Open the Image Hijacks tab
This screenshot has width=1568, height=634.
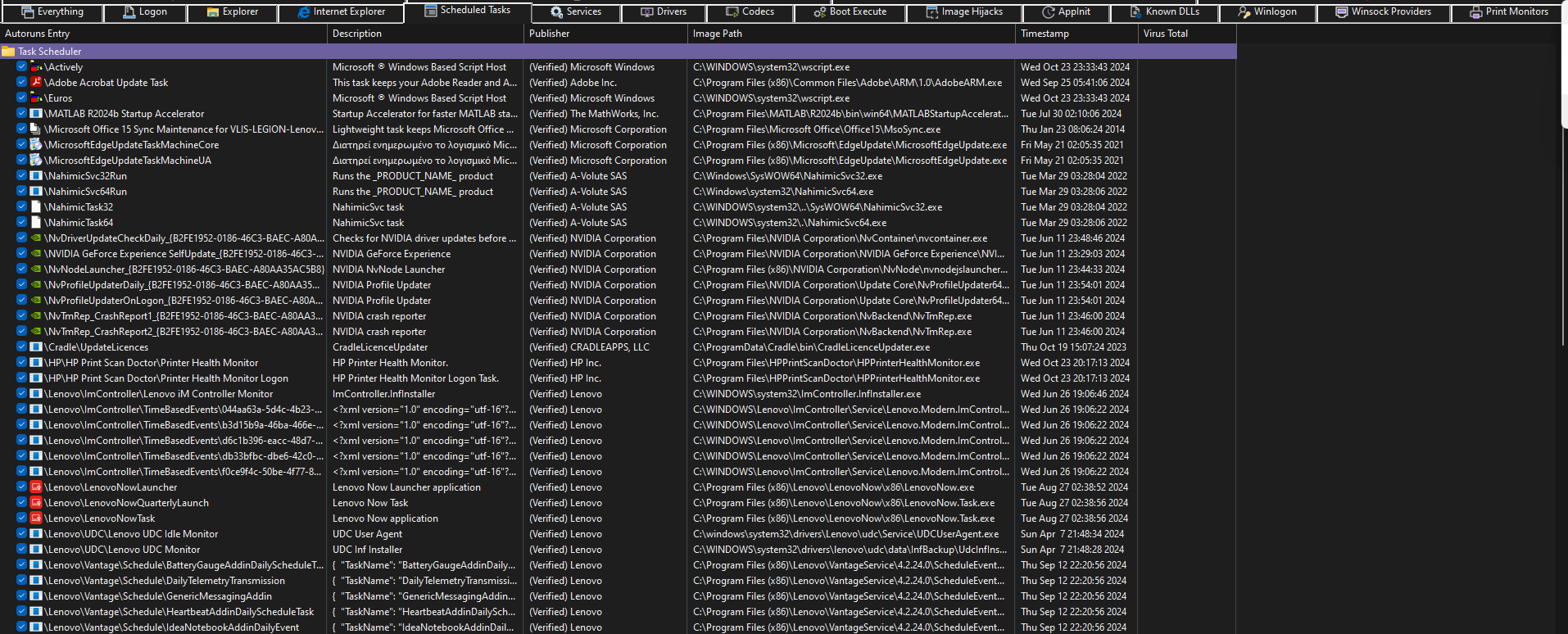coord(964,12)
